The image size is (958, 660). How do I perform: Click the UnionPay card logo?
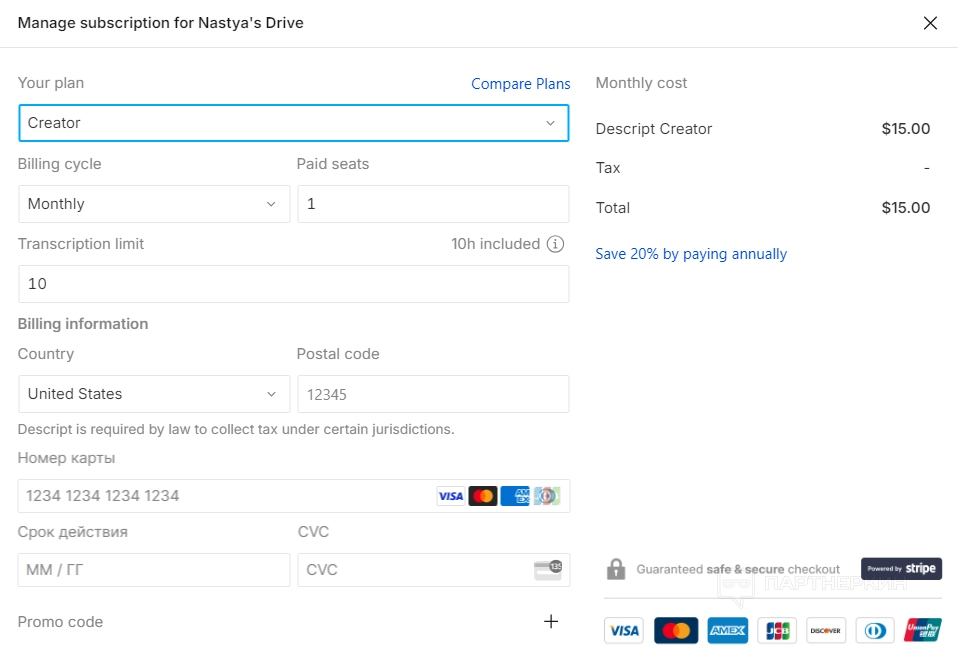(922, 630)
